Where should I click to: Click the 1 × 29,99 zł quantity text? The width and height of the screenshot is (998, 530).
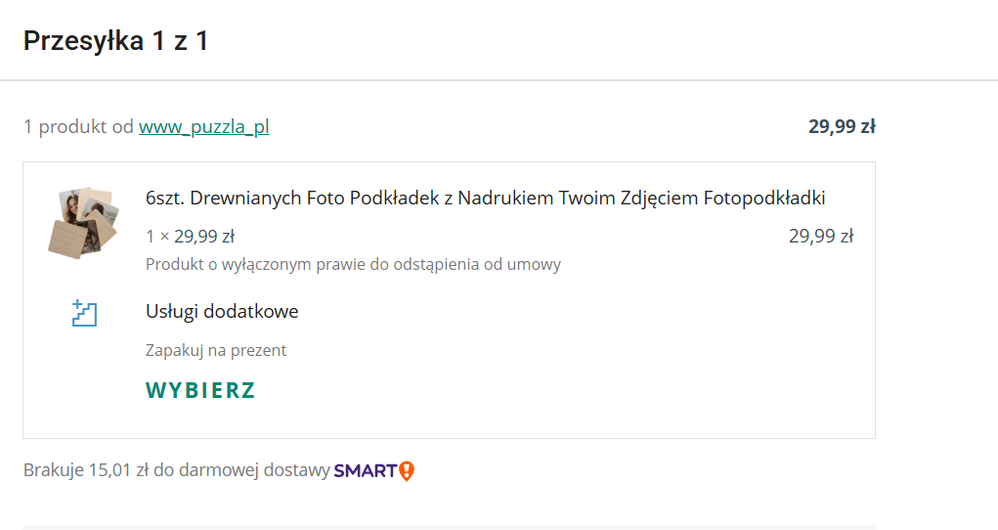(190, 237)
